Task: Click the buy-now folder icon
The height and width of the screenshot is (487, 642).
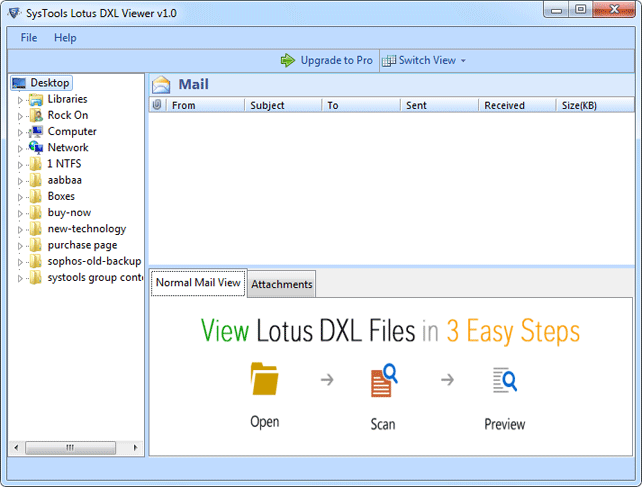Action: pyautogui.click(x=36, y=213)
